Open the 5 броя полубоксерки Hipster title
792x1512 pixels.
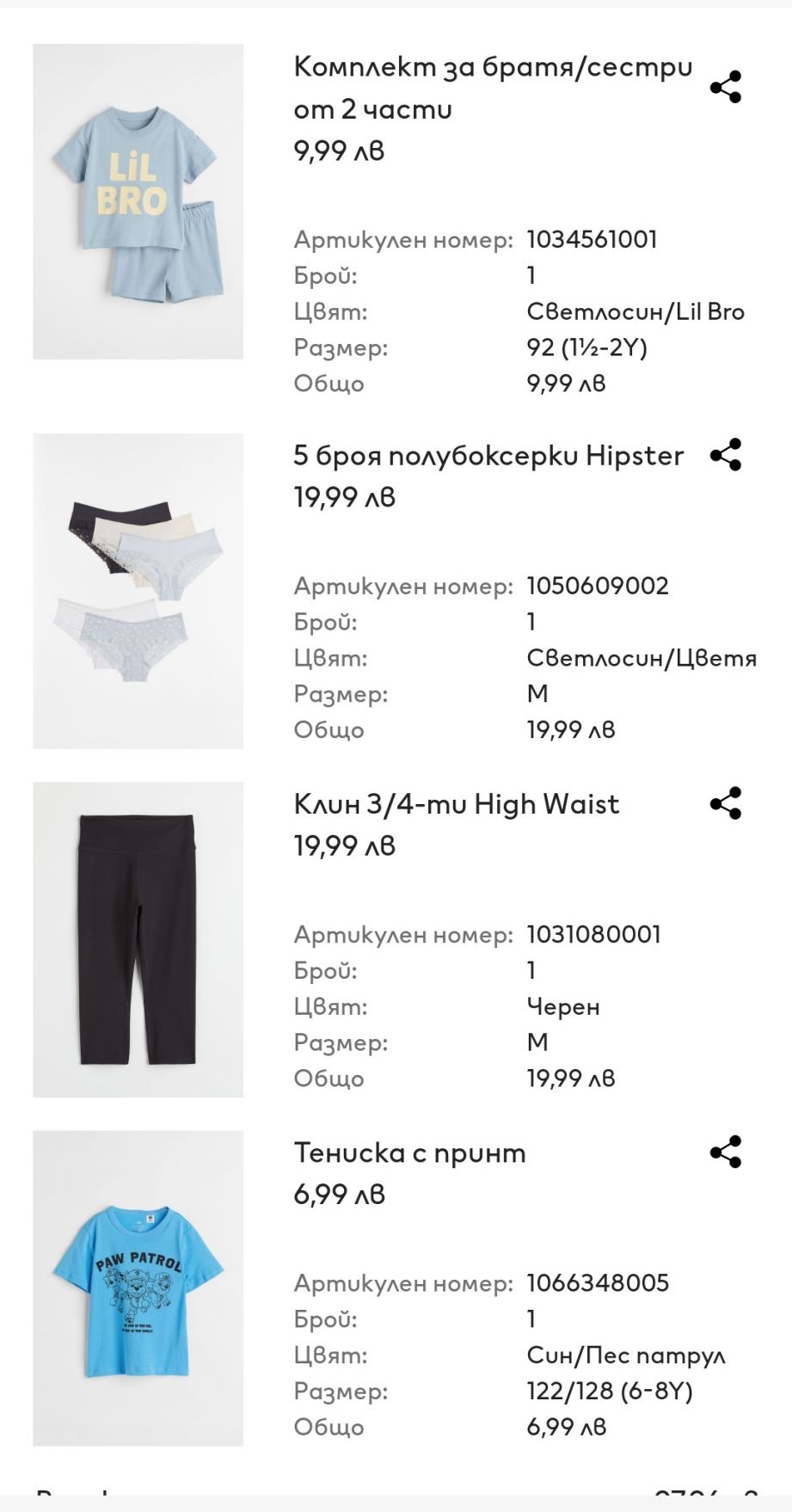pos(488,455)
